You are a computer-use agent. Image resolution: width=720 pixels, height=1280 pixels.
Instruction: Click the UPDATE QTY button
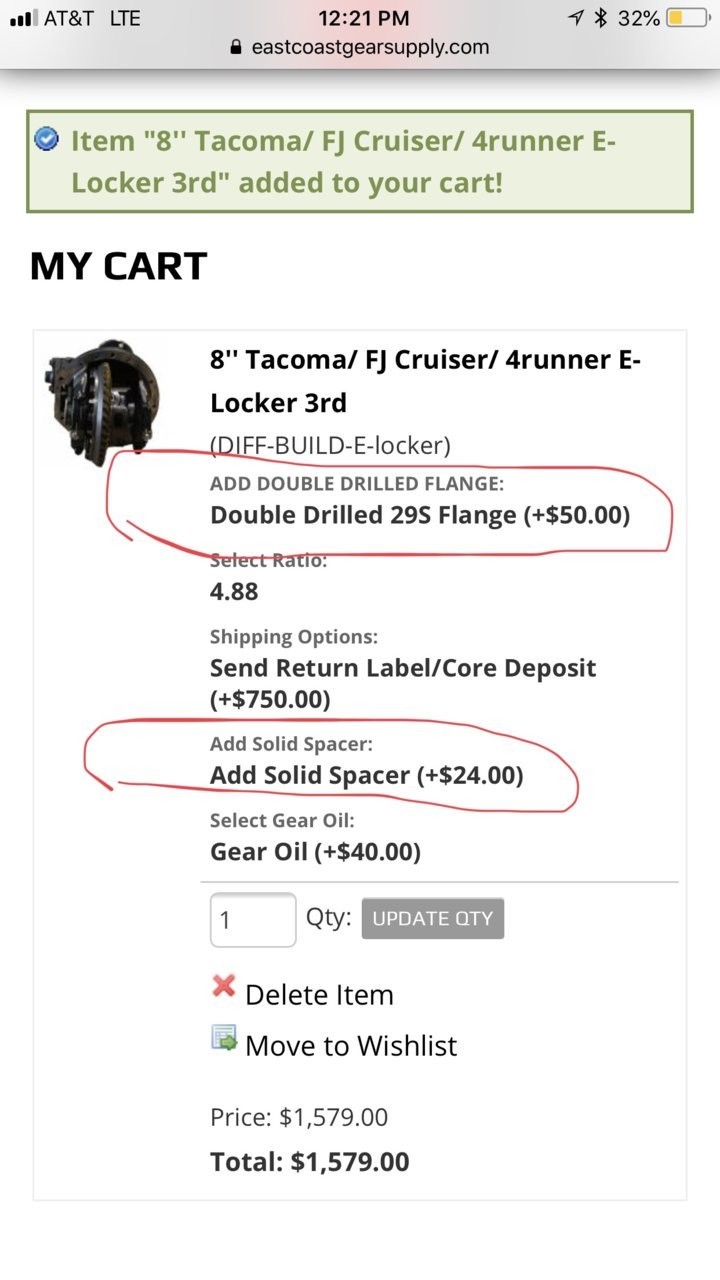click(432, 918)
